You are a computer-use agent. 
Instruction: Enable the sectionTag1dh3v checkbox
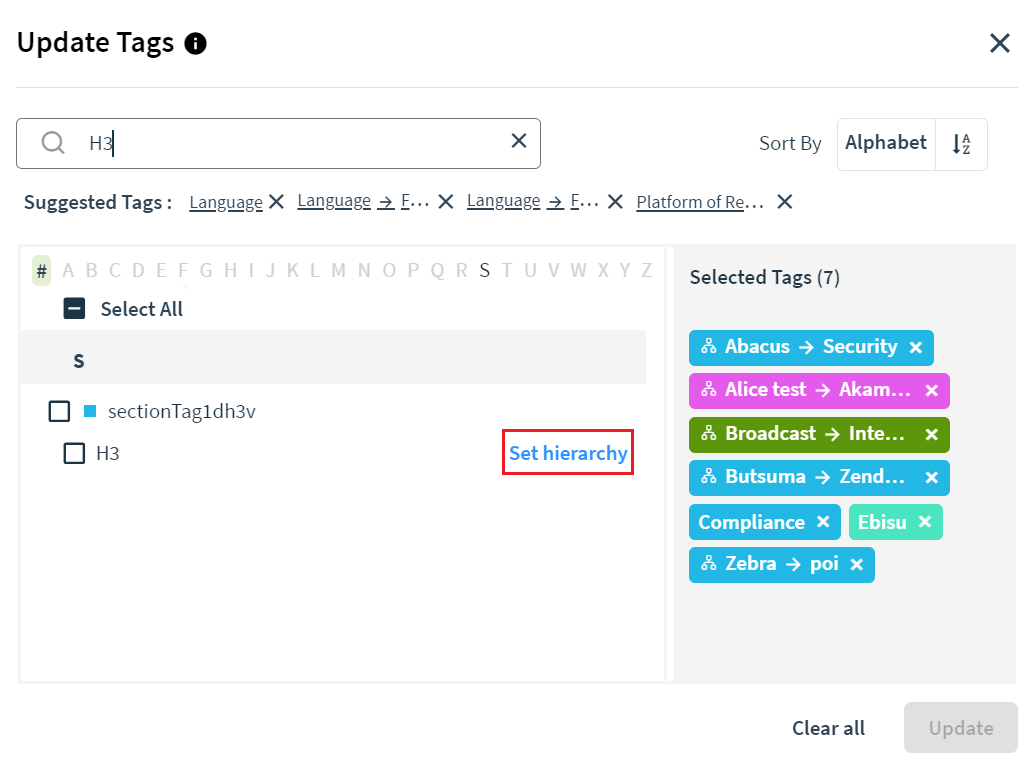[59, 410]
